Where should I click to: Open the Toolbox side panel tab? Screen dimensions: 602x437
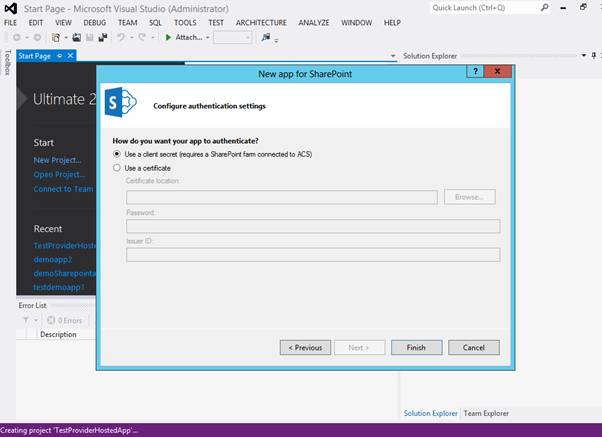point(7,63)
